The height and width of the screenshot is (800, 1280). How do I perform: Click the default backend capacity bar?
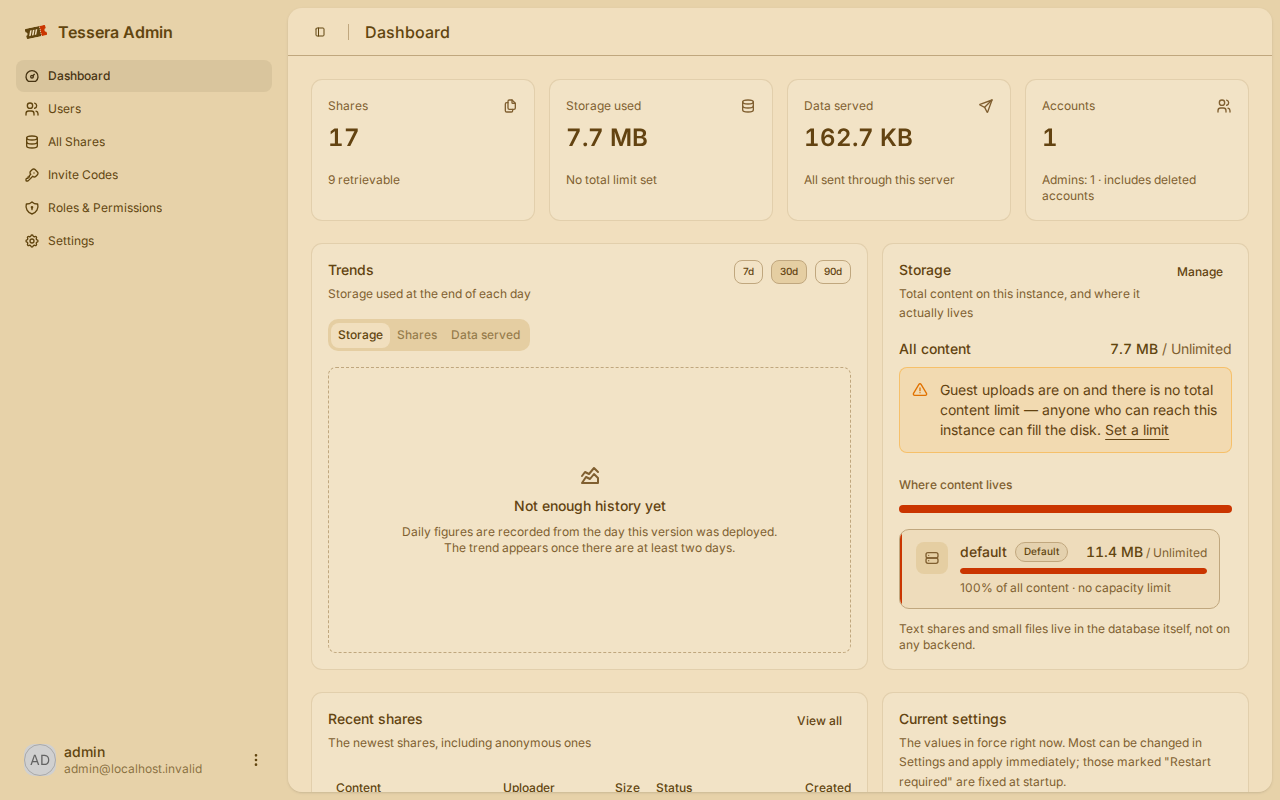(x=1083, y=571)
